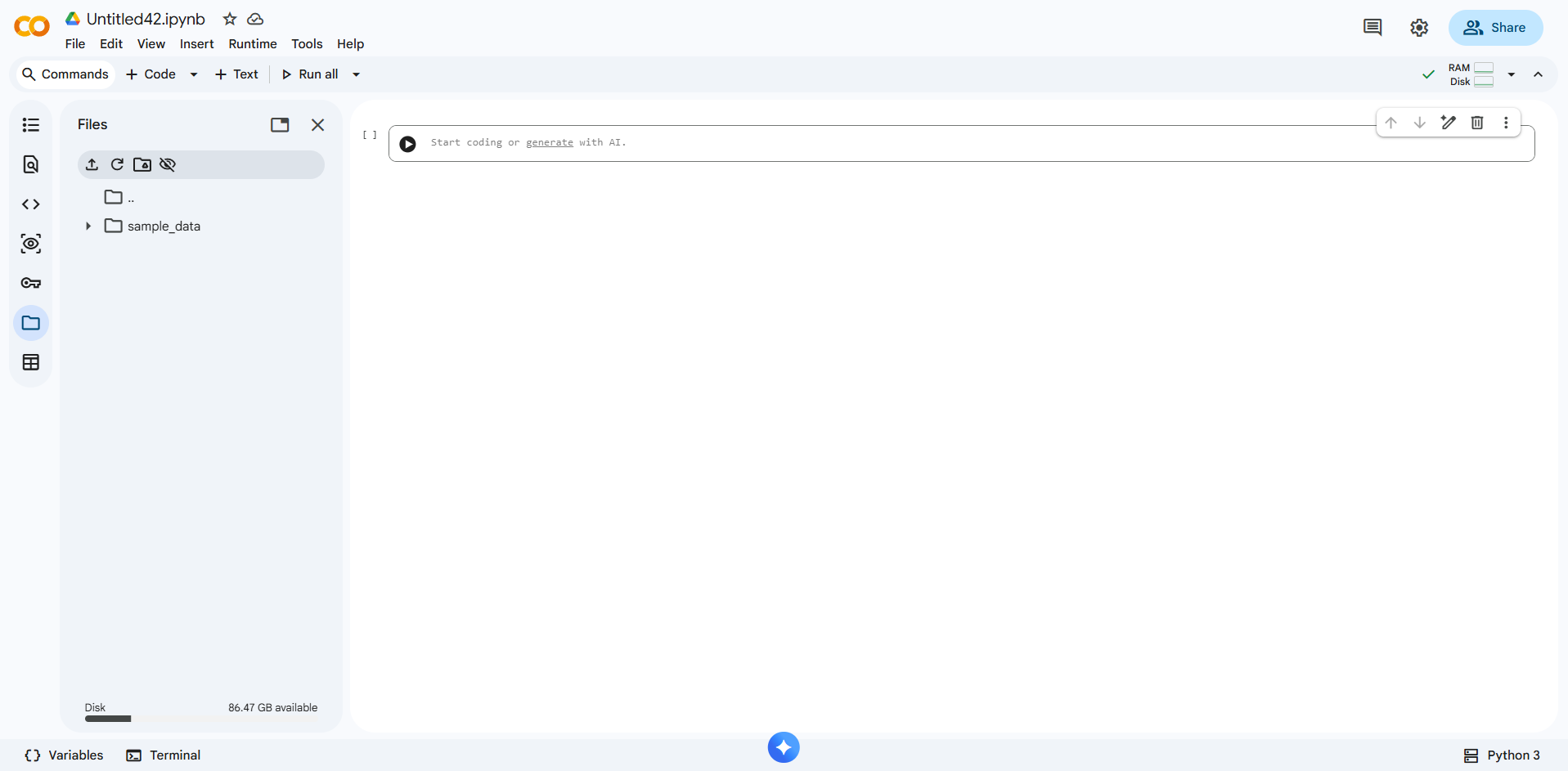
Task: Open the Gemini sparkle assistant button
Action: pos(784,747)
